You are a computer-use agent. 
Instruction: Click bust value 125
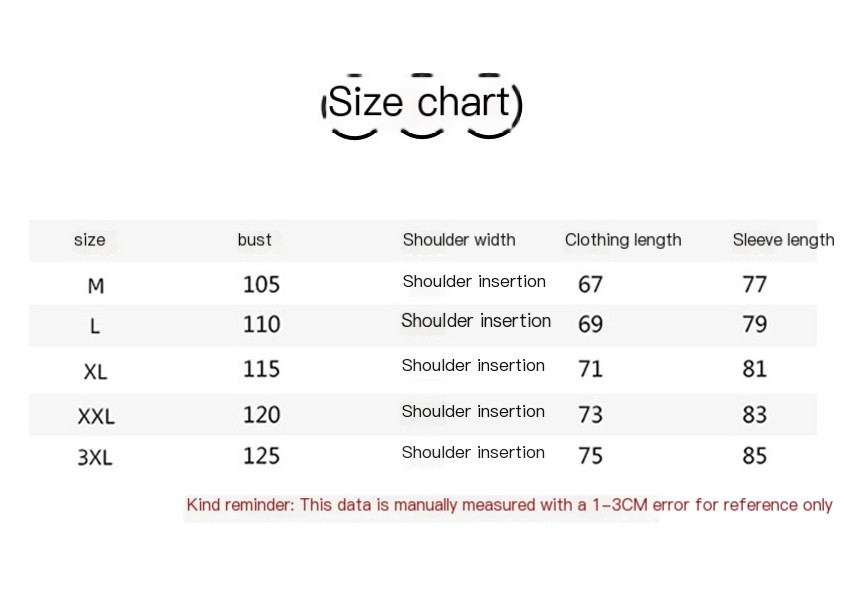point(261,456)
